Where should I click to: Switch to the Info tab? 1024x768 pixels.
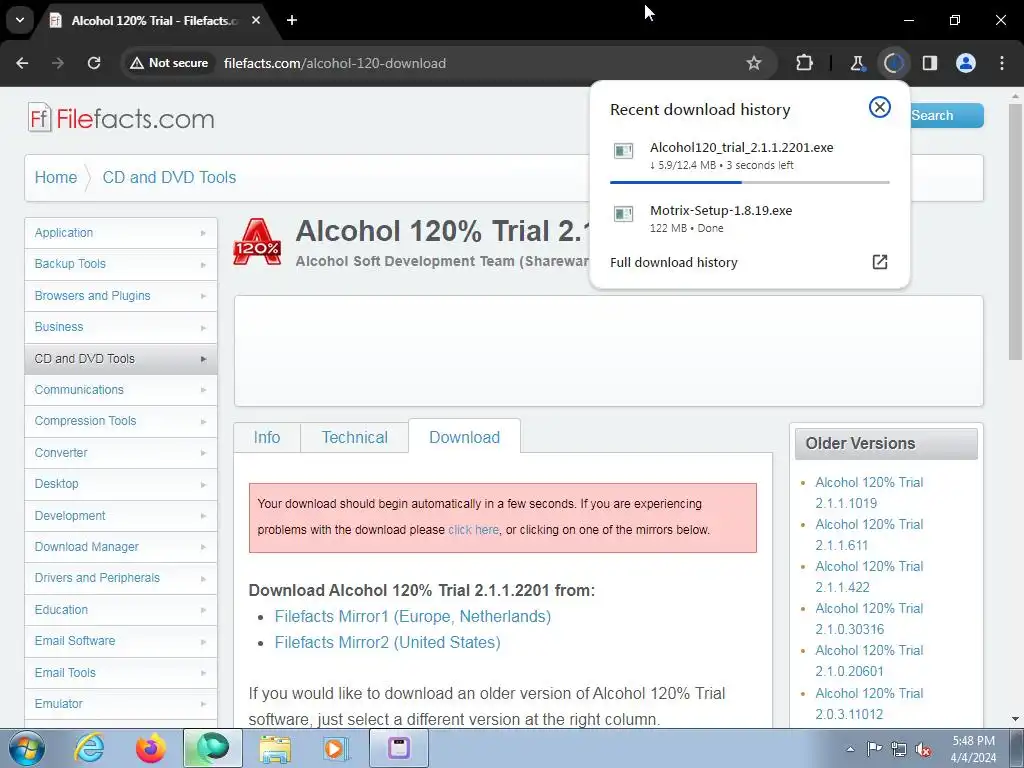[267, 437]
